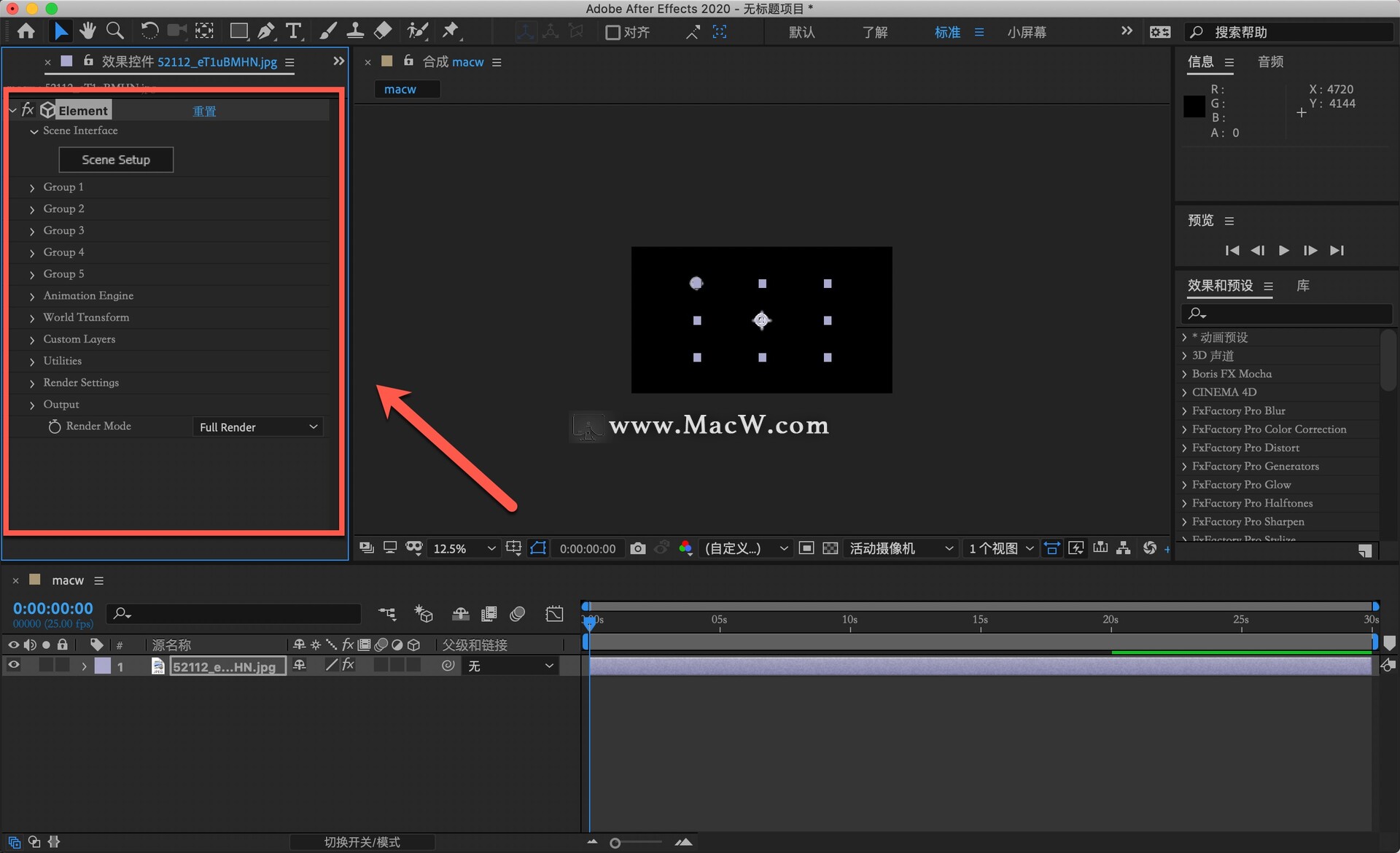This screenshot has height=853, width=1400.
Task: Select the Pen tool
Action: 266,31
